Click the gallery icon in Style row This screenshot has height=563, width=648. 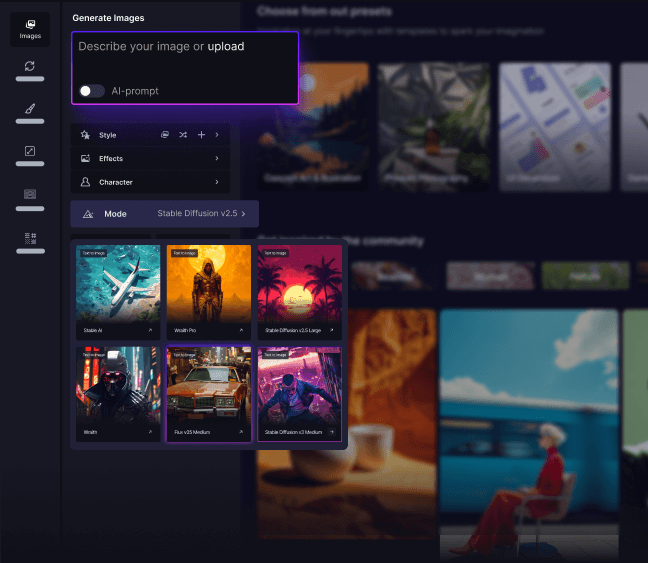click(165, 134)
